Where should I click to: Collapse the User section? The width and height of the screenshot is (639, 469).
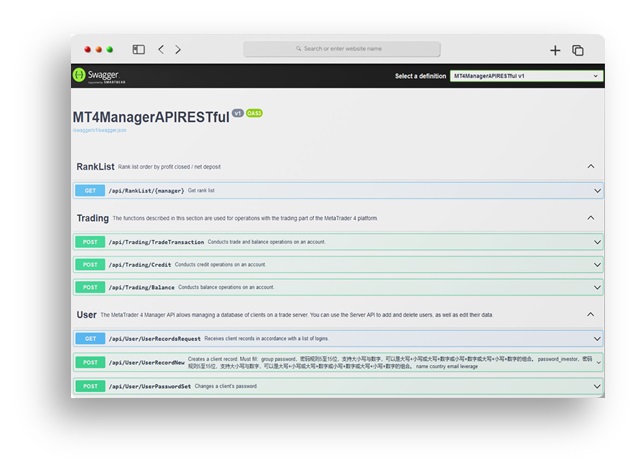point(591,314)
